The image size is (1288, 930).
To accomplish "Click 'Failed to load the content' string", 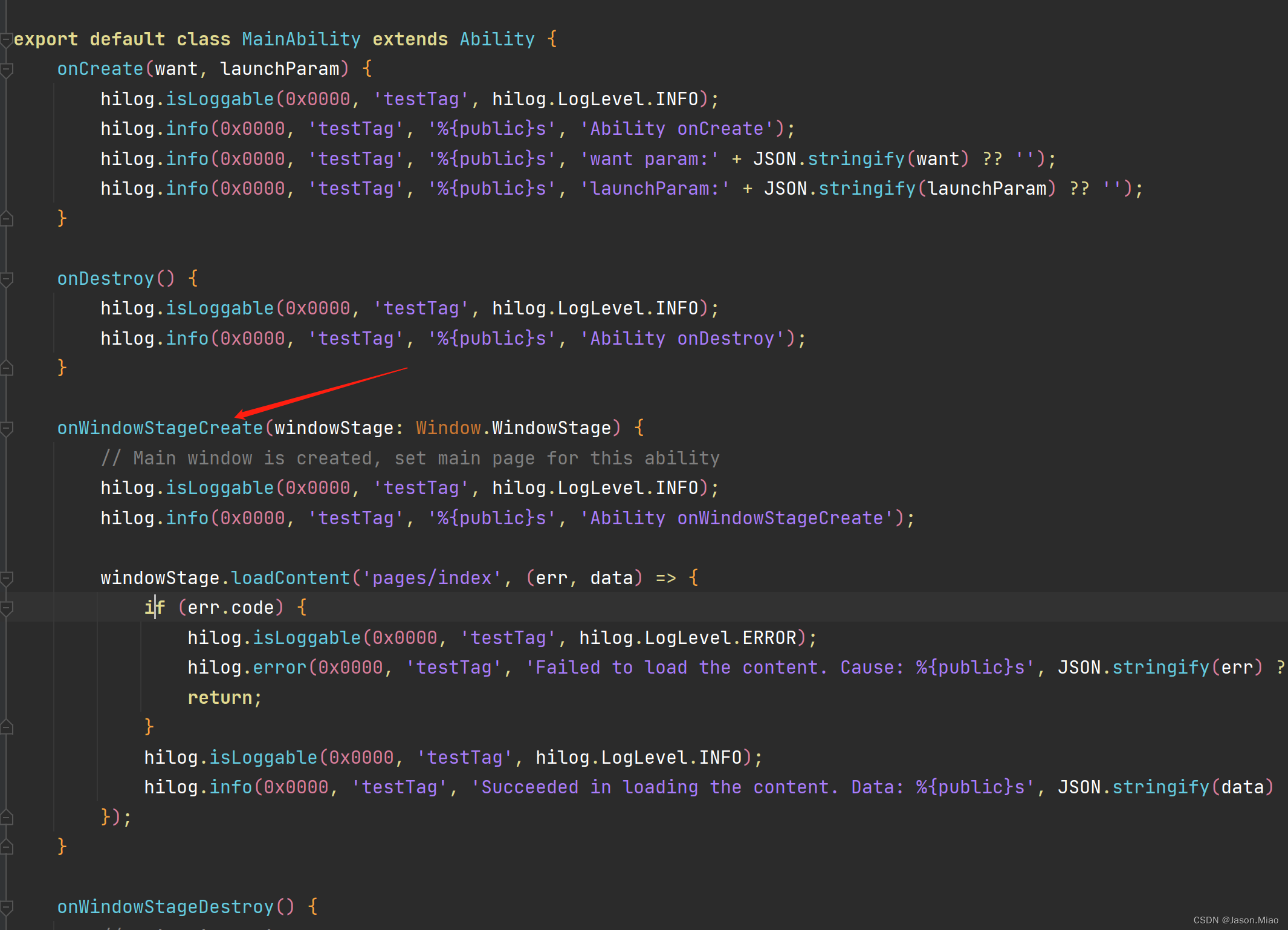I will click(x=780, y=668).
